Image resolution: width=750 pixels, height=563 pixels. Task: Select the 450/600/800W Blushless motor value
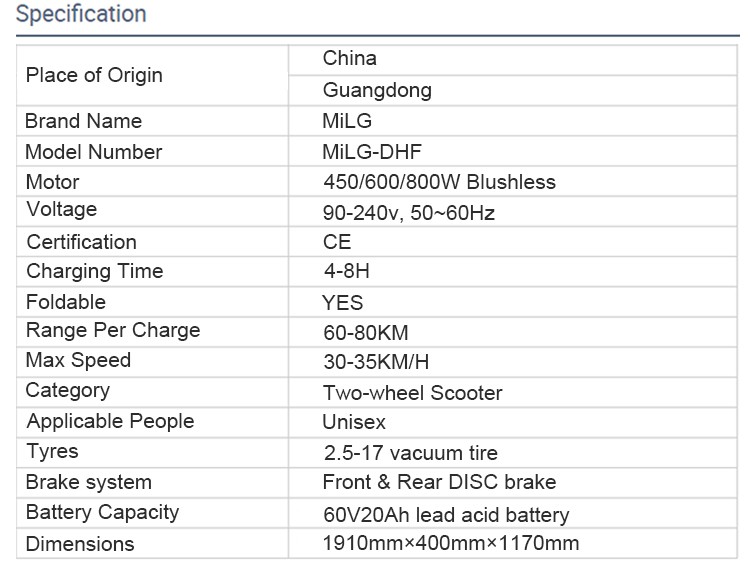pos(439,182)
